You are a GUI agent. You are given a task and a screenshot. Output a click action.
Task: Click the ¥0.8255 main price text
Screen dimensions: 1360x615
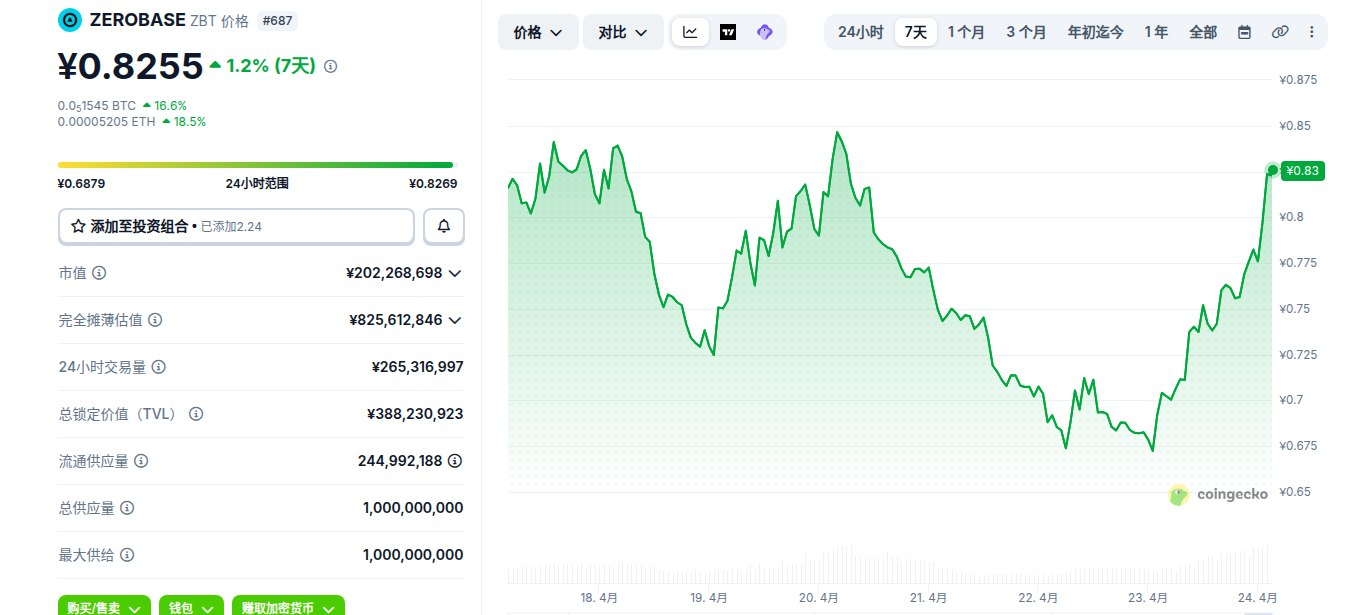pos(130,66)
